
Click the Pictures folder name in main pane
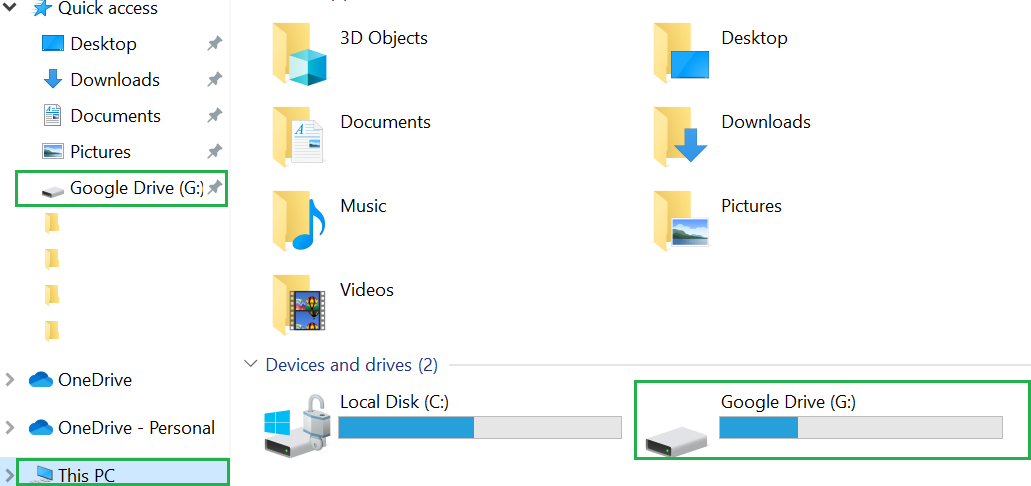tap(752, 206)
